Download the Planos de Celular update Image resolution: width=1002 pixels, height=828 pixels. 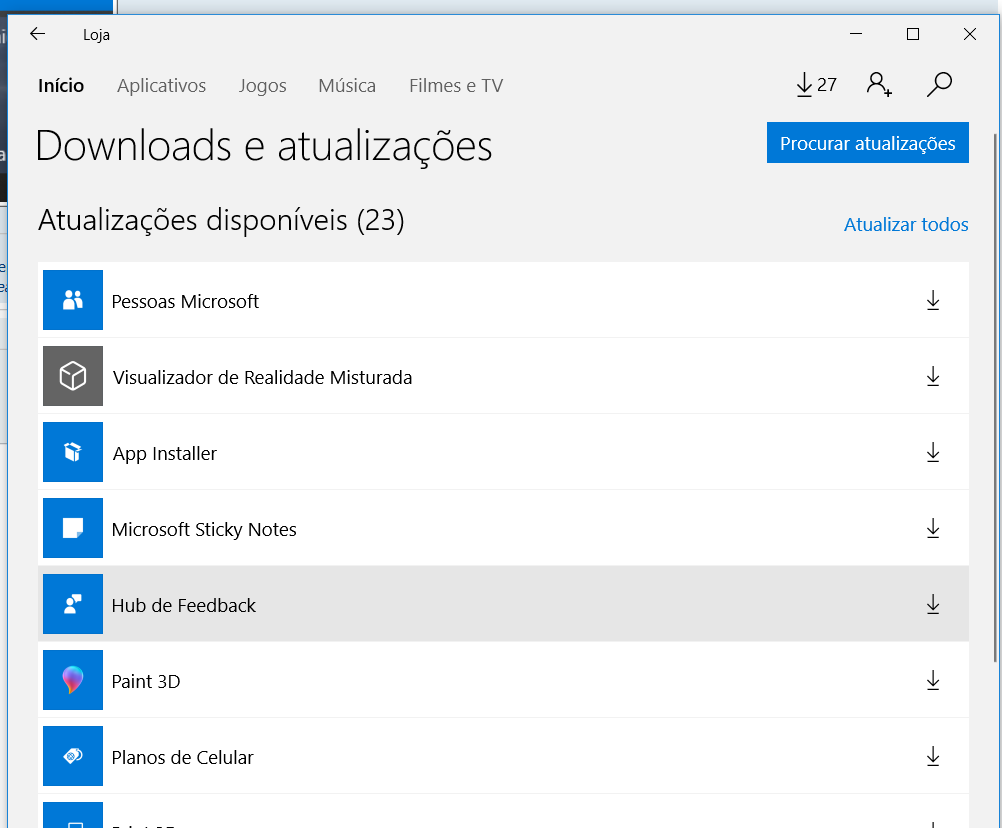(x=933, y=757)
